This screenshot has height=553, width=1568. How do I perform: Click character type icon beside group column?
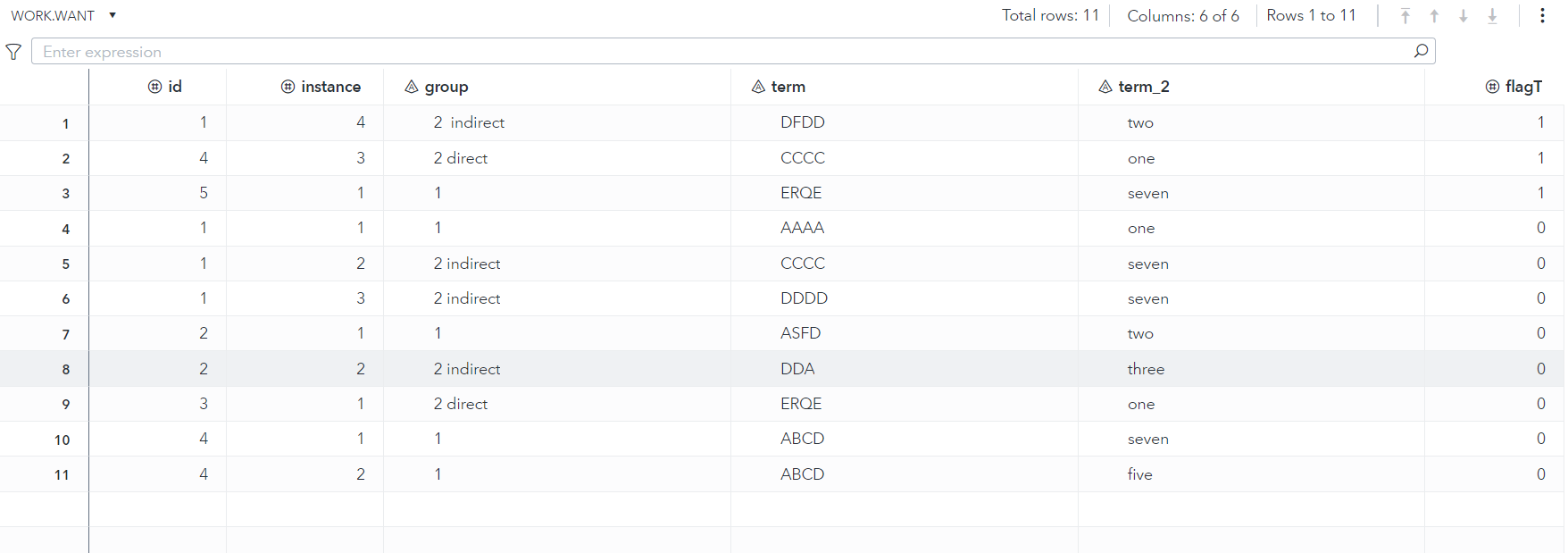tap(412, 87)
